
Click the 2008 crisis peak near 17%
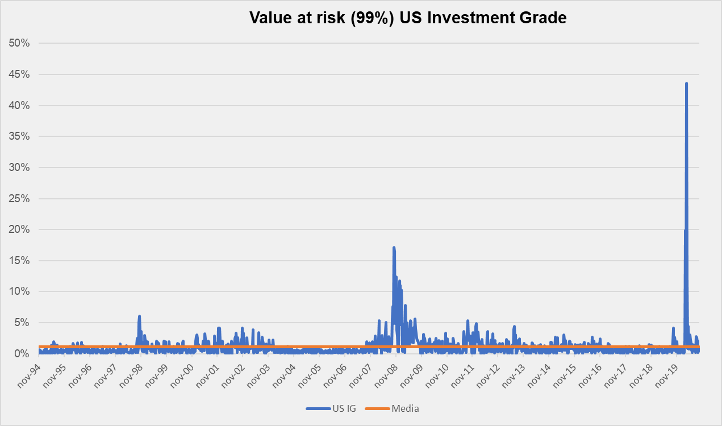click(x=394, y=247)
